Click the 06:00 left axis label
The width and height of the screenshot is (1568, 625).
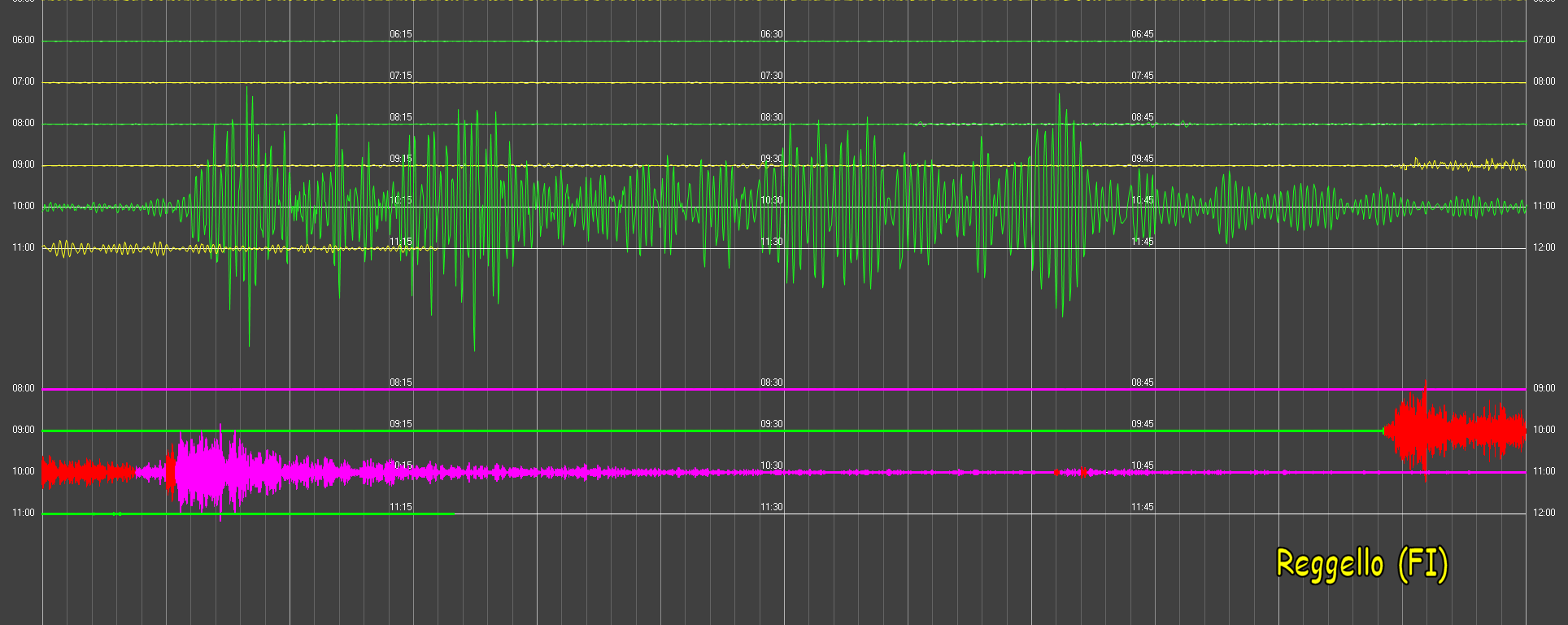(24, 40)
